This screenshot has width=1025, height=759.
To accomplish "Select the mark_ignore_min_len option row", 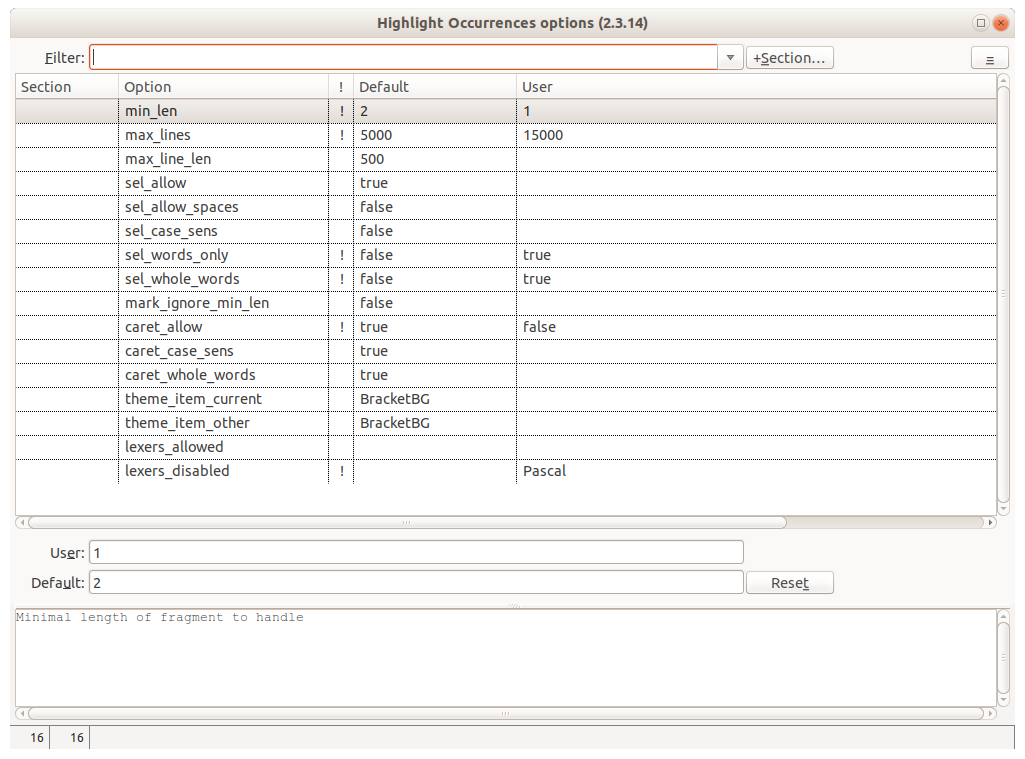I will 506,303.
